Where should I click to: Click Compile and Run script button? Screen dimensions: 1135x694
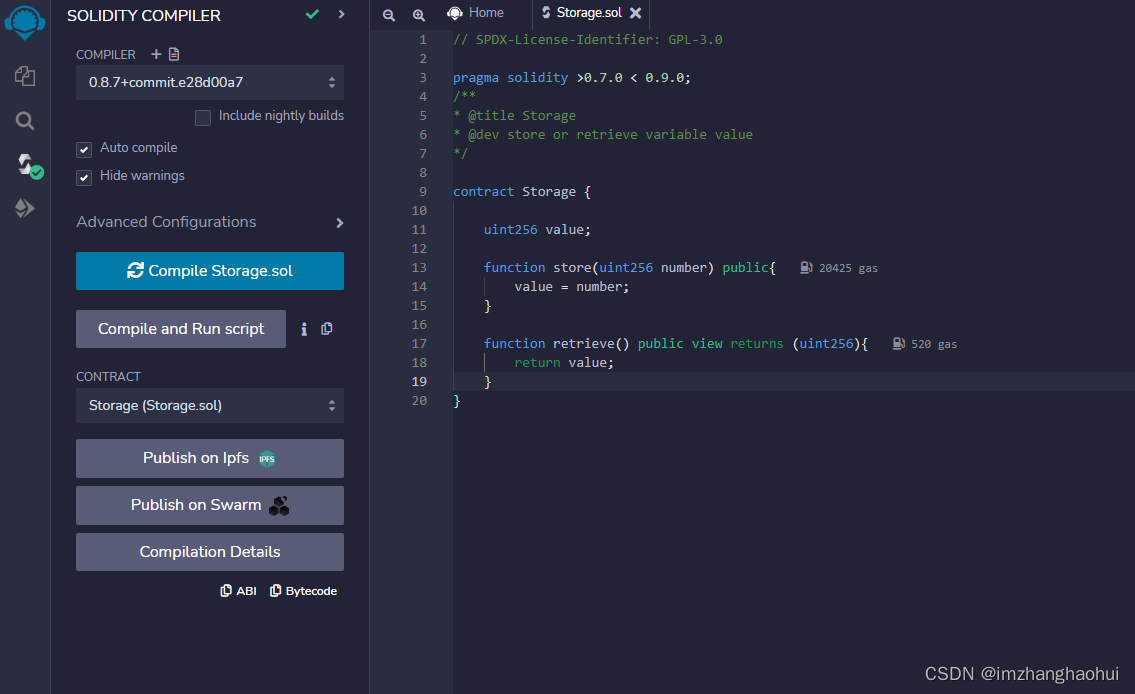181,329
